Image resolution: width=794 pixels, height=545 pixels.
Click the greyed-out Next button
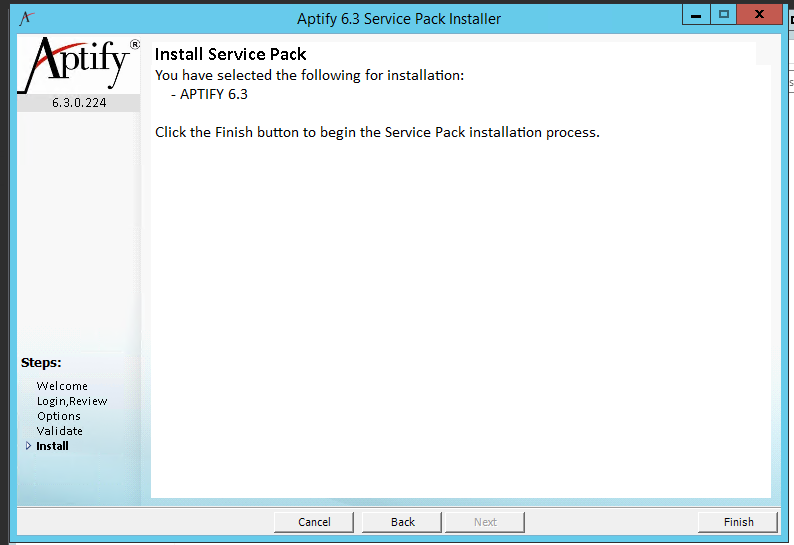(485, 522)
